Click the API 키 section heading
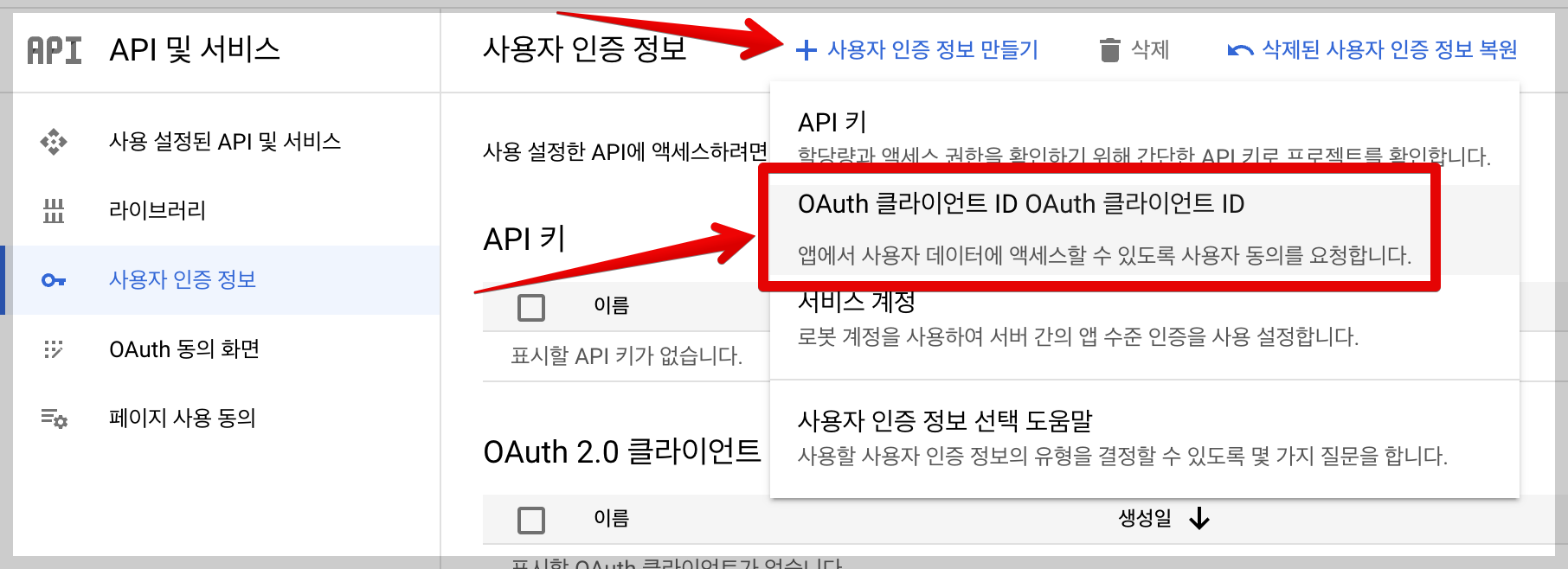This screenshot has height=569, width=1568. 524,239
